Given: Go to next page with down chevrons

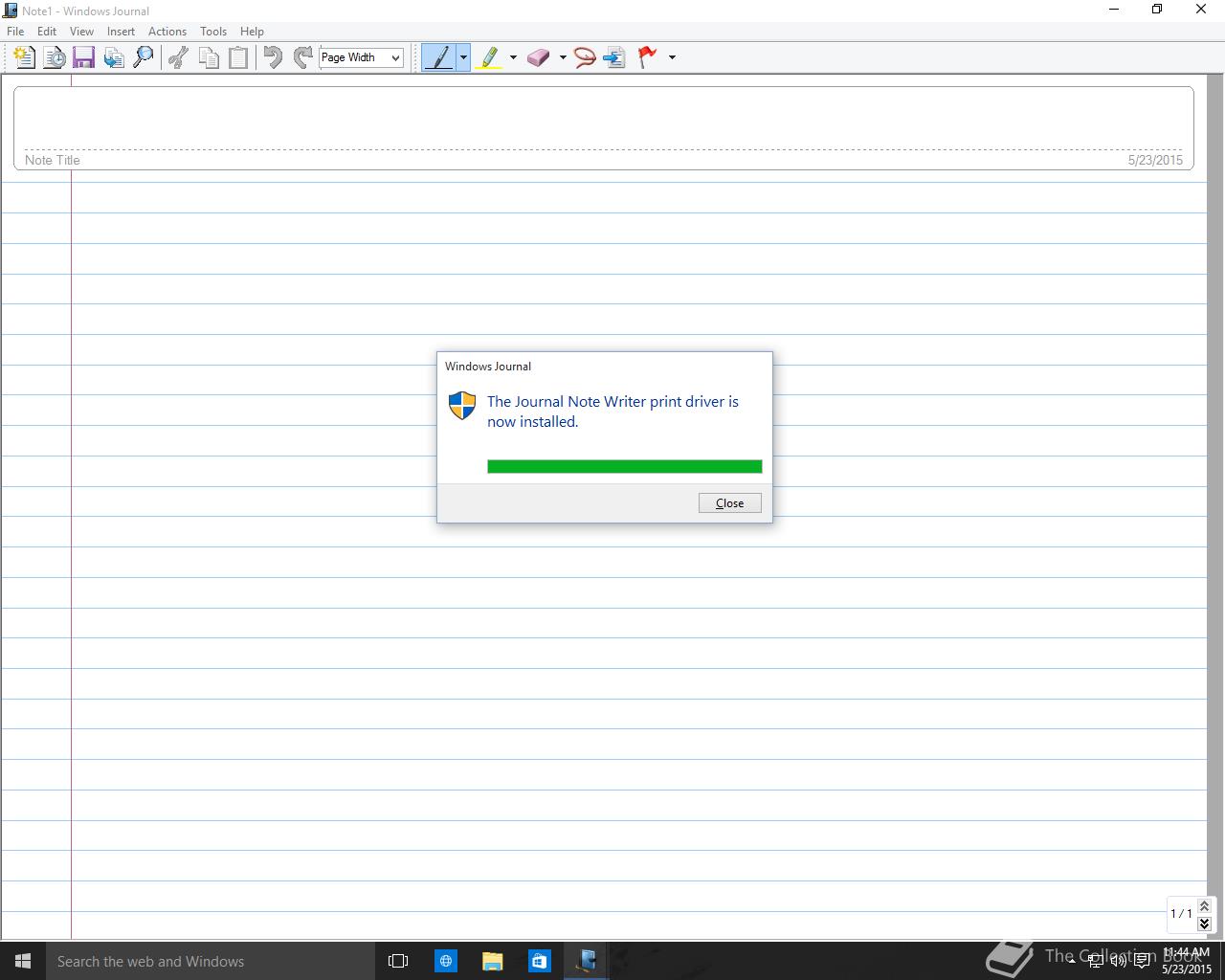Looking at the screenshot, I should click(x=1204, y=924).
